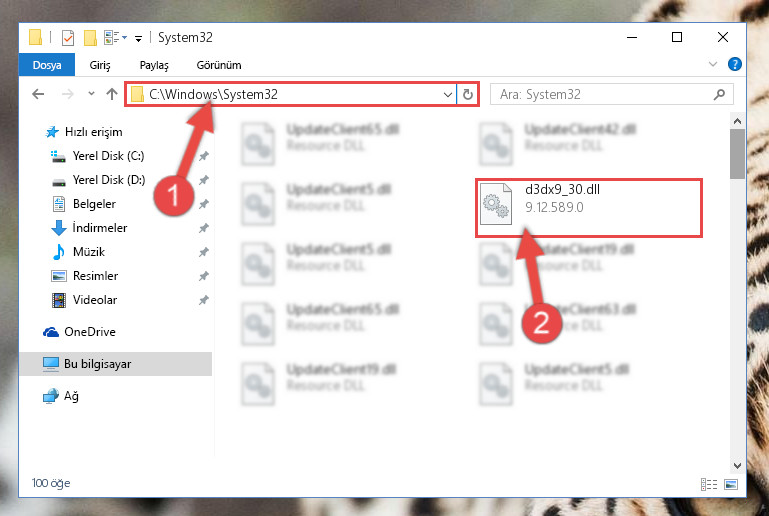Toggle pin for Yerel Disk (C:)

(204, 156)
